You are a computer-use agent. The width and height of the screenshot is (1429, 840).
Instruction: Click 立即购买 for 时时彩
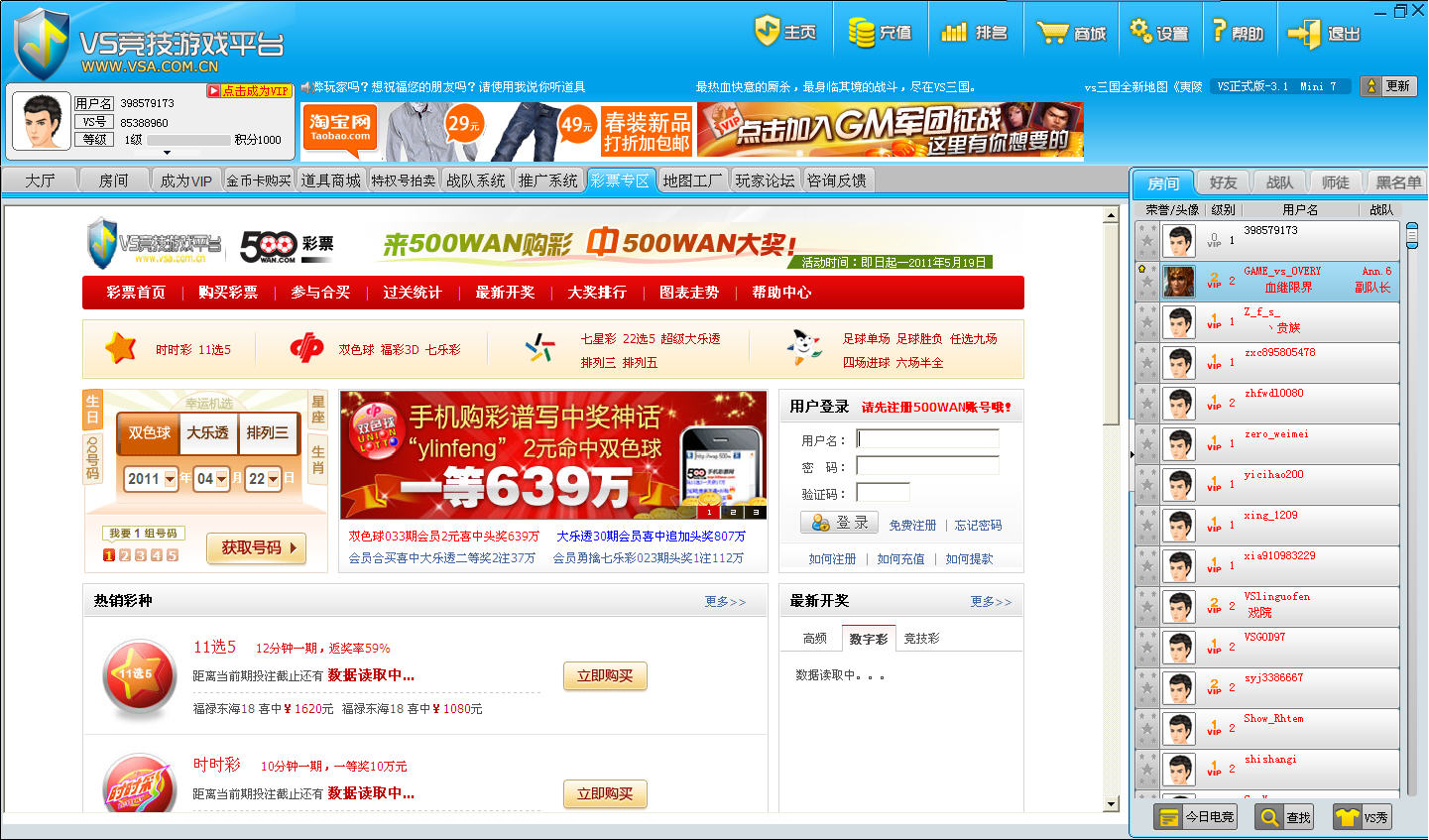[x=605, y=794]
